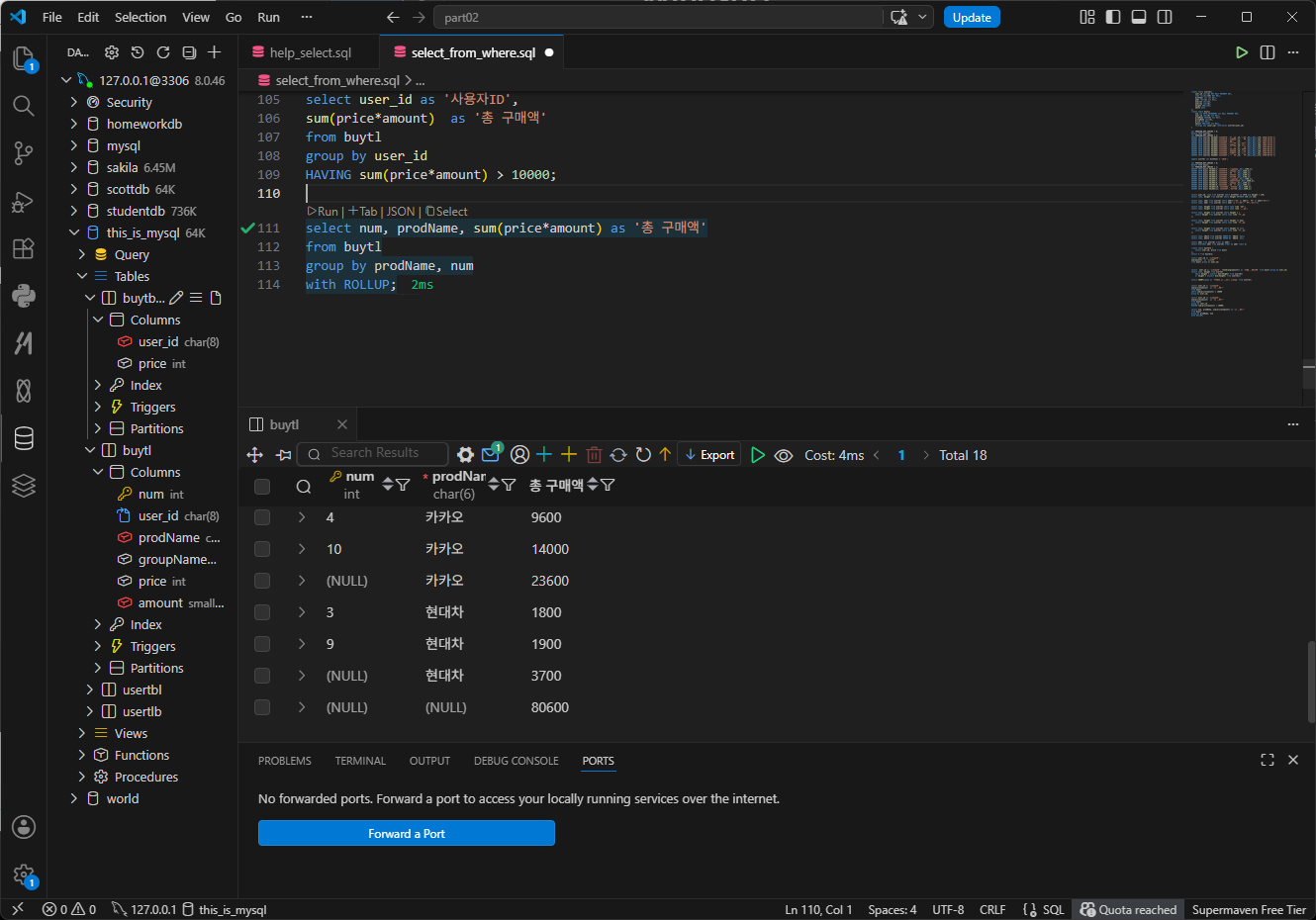
Task: Check the row with 현대차 3700
Action: point(262,676)
